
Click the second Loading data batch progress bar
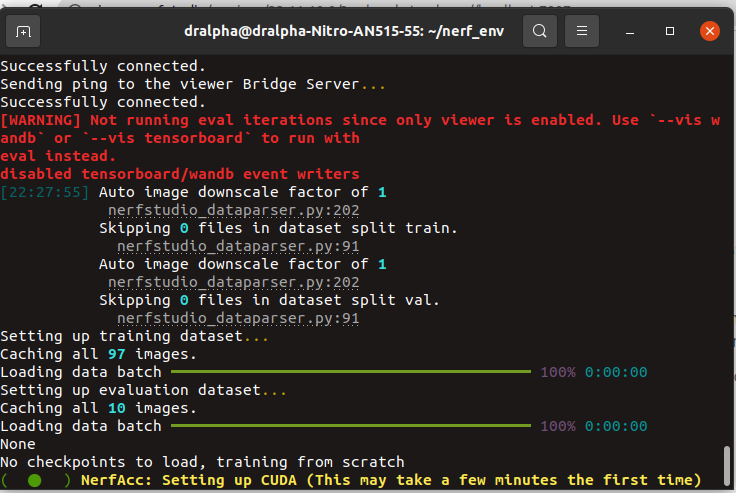(x=351, y=426)
